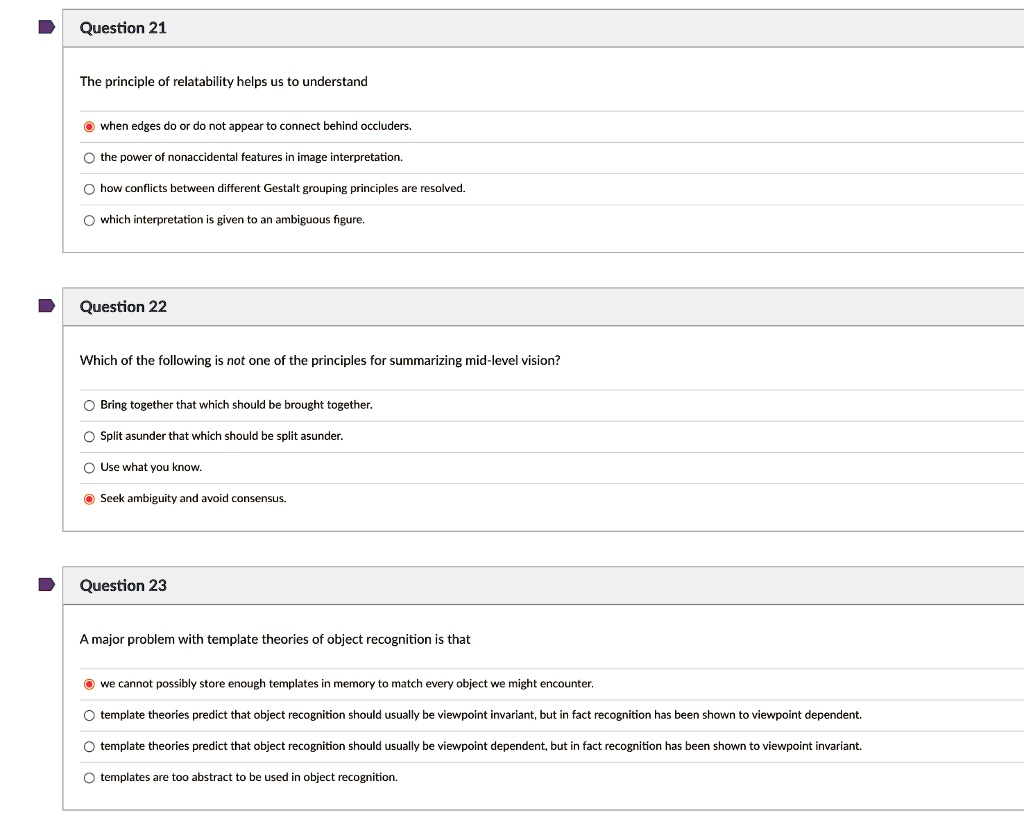Click the flag icon beside Question 21
This screenshot has height=824, width=1024.
(46, 28)
